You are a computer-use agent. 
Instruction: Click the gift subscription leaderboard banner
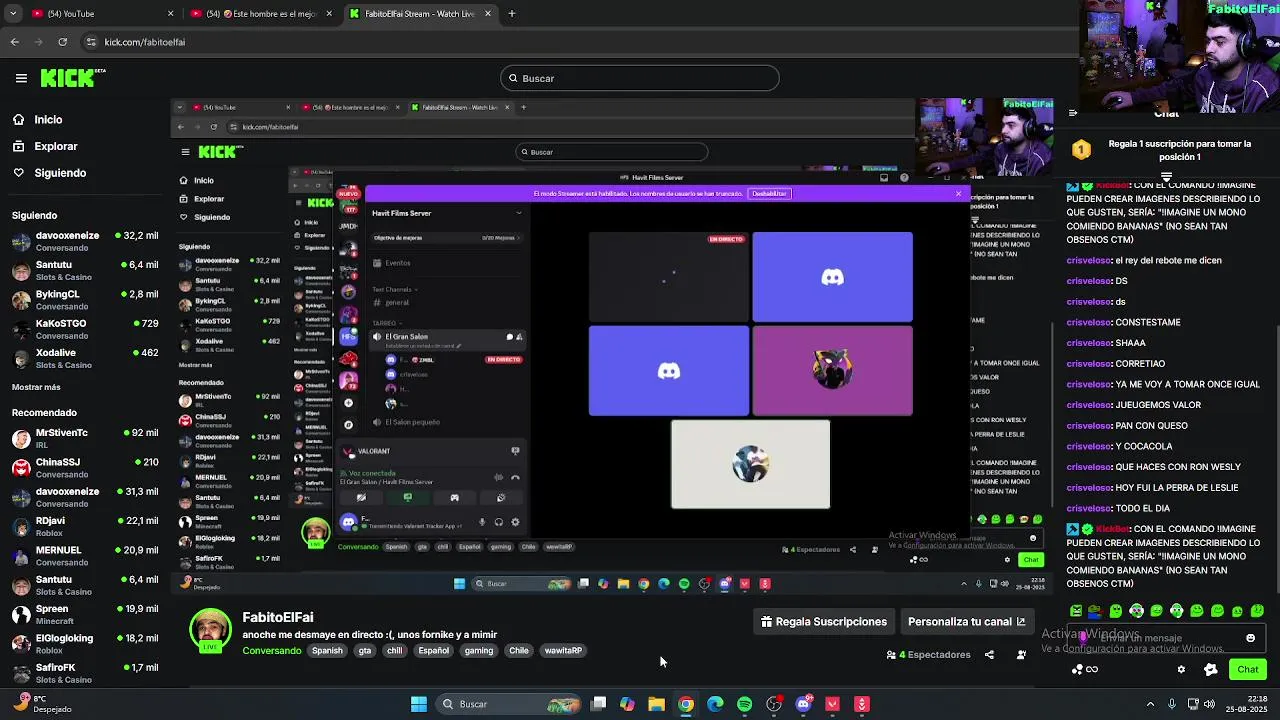click(x=1166, y=150)
